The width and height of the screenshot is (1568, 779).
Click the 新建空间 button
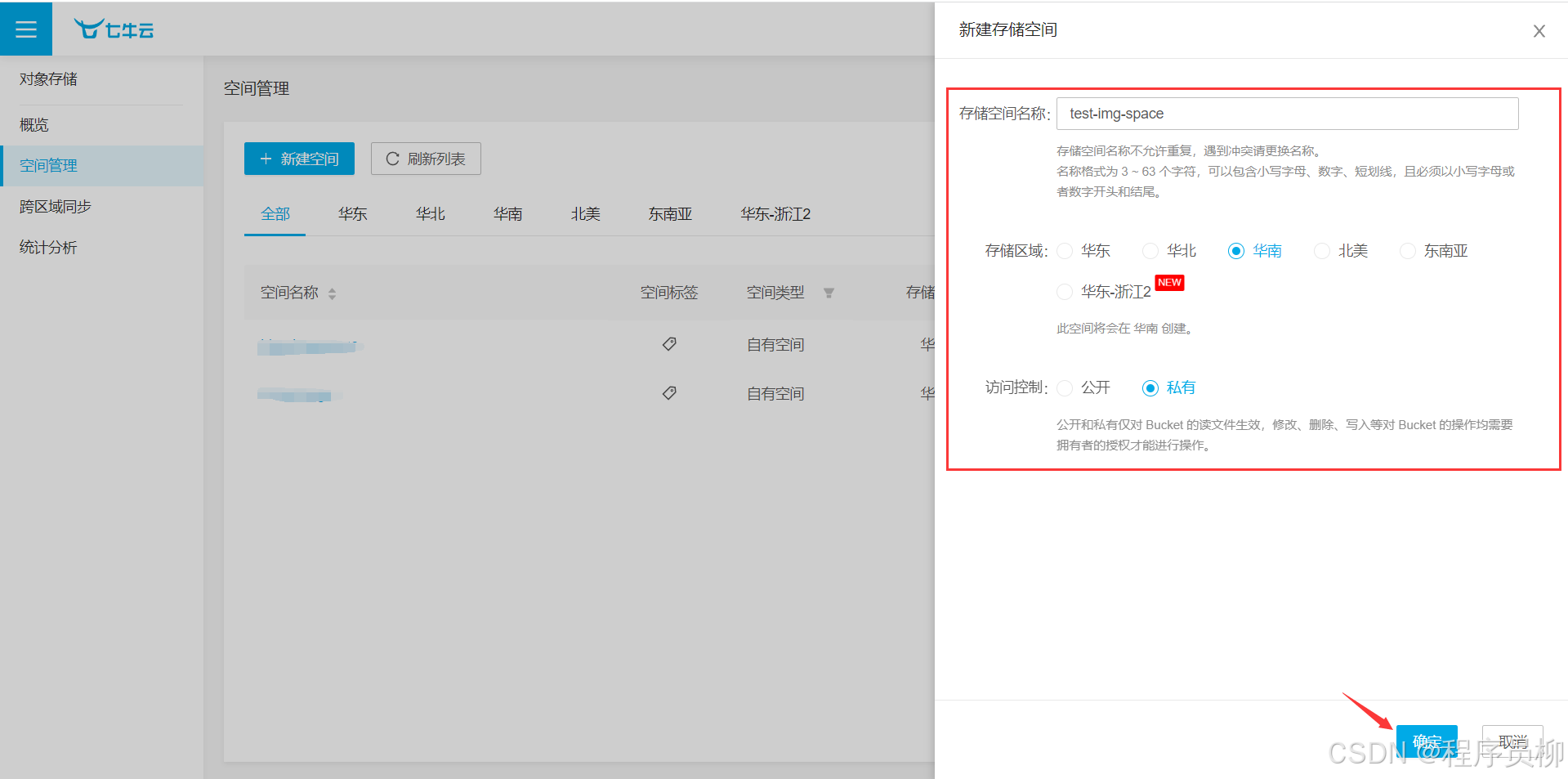coord(299,159)
